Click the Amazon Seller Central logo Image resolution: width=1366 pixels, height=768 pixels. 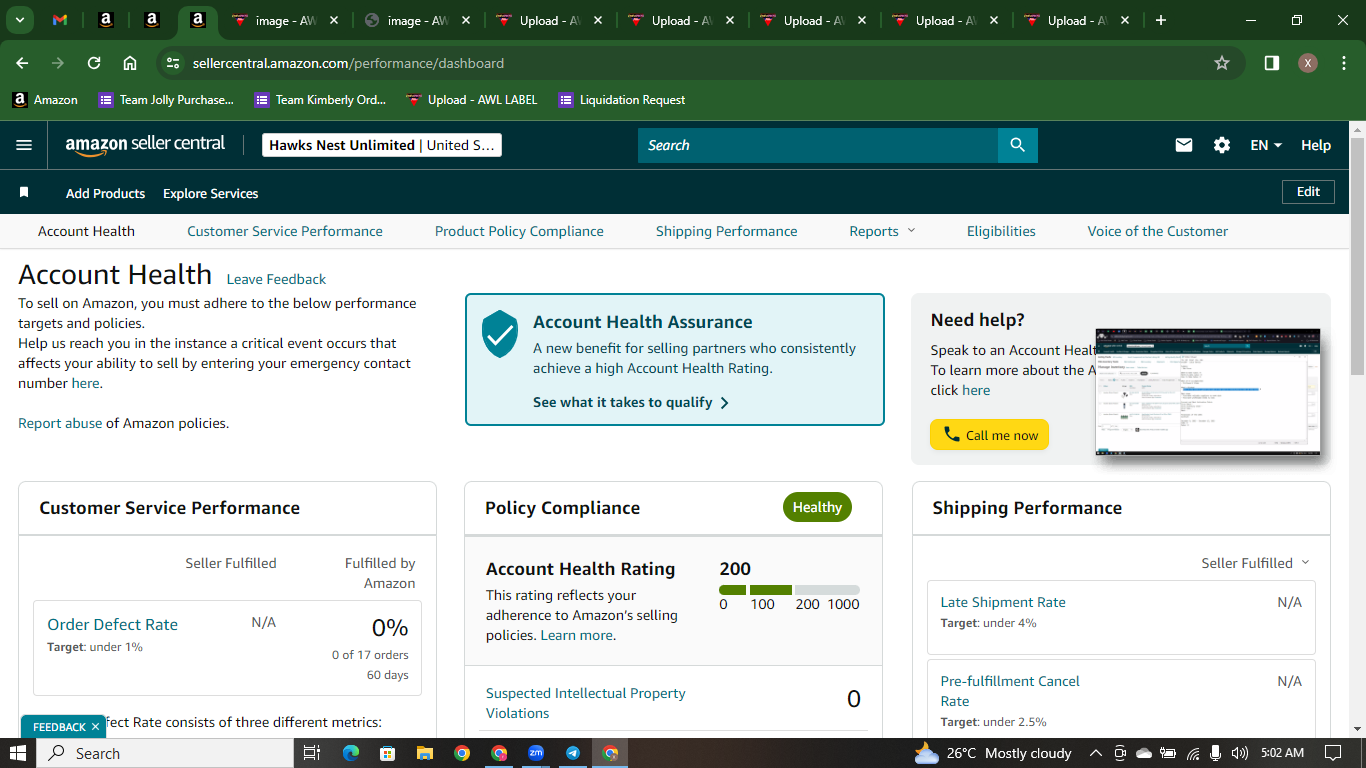[146, 145]
